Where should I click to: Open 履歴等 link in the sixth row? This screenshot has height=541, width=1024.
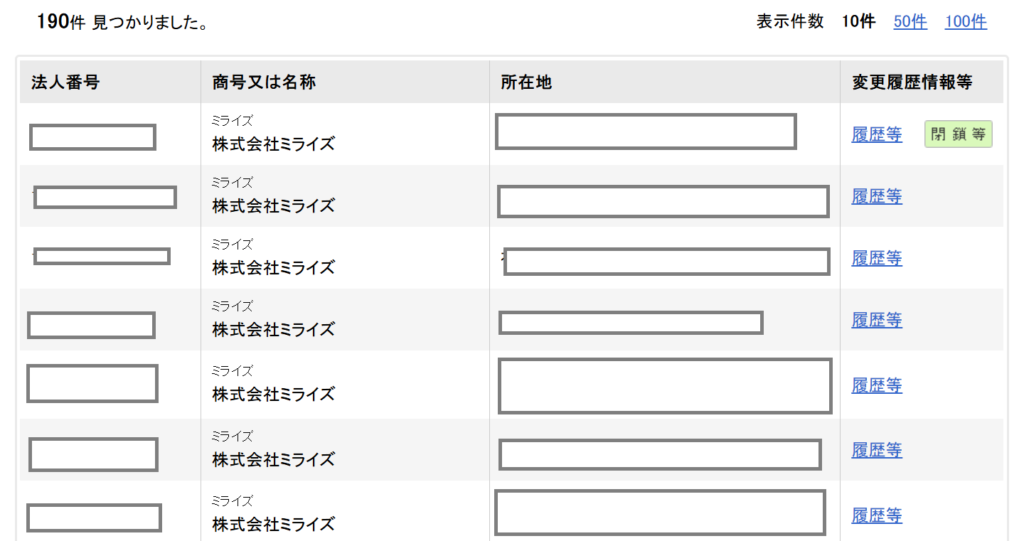876,450
